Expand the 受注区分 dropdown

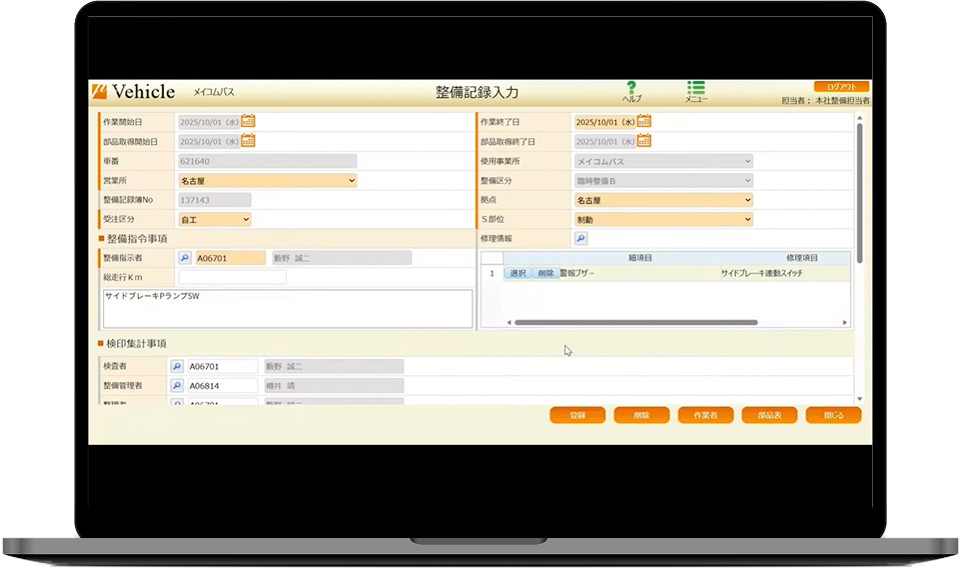pos(214,219)
